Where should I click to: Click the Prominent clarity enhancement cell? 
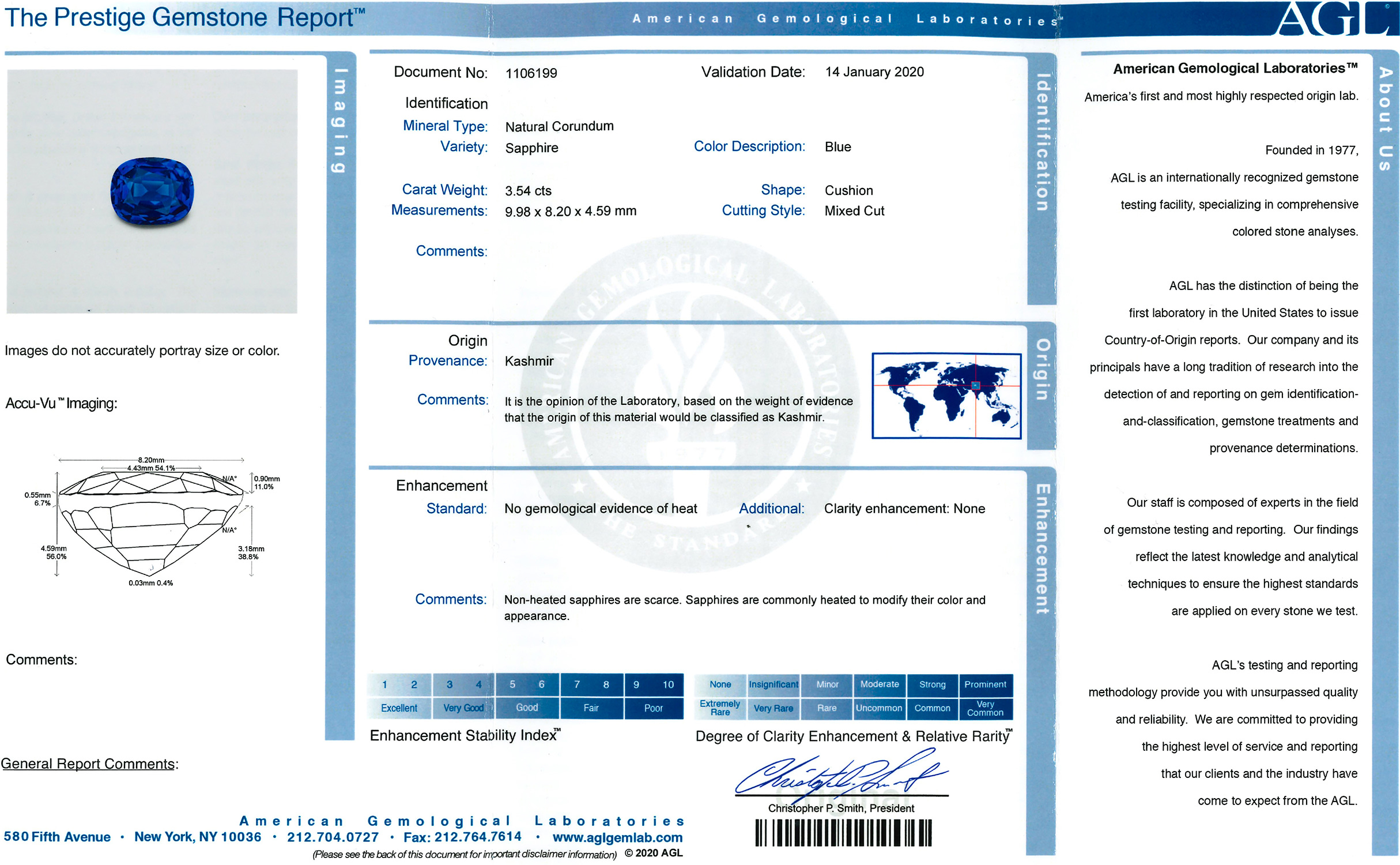(x=985, y=685)
